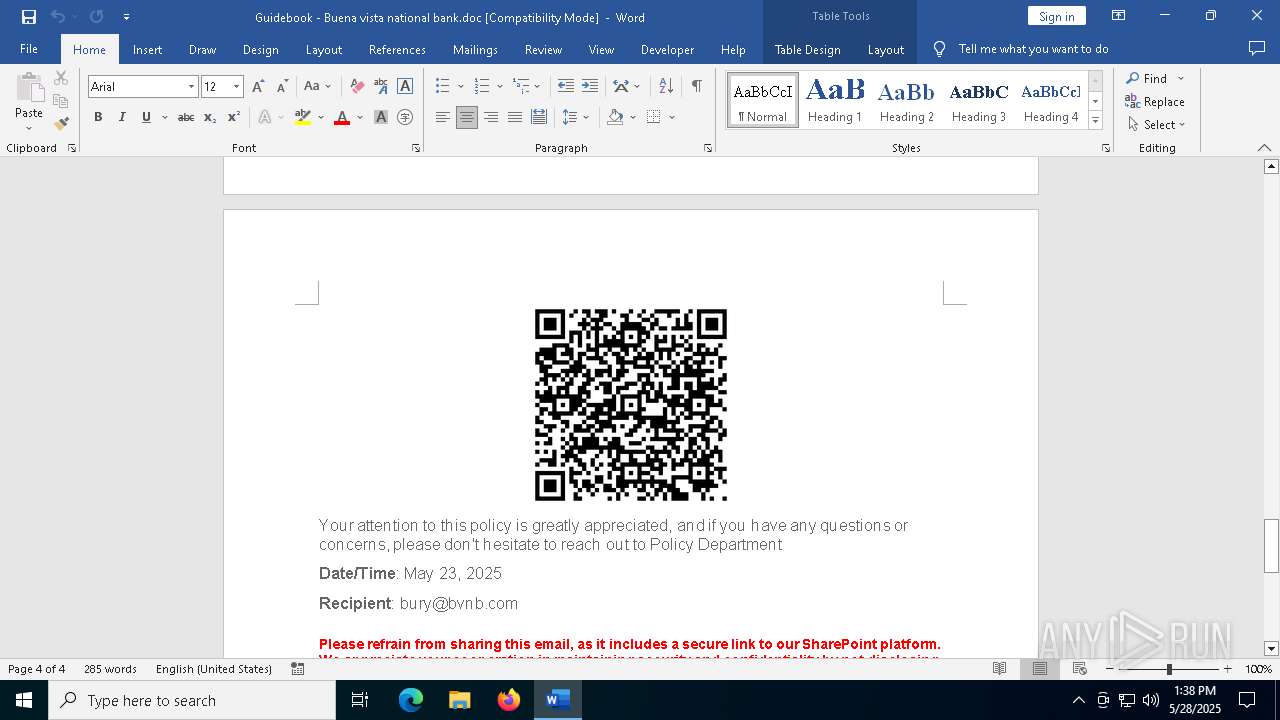Show paragraph marks with pilcrow icon

click(x=696, y=86)
